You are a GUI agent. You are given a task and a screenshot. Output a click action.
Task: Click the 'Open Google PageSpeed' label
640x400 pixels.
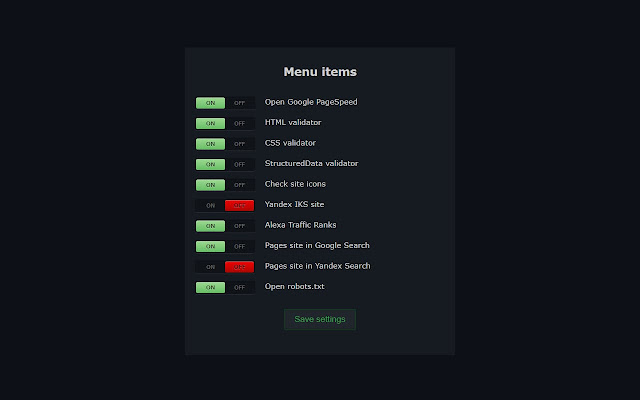(x=311, y=102)
